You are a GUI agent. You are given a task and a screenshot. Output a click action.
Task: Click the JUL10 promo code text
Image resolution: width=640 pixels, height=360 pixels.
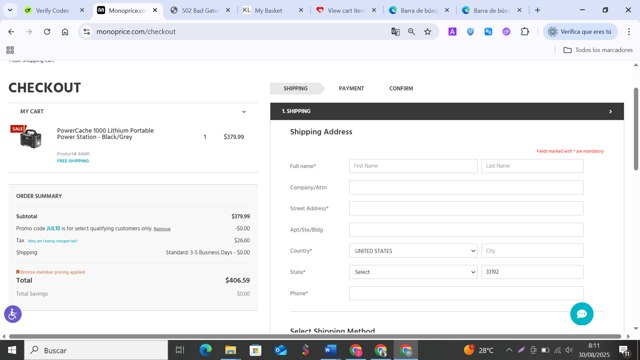53,229
